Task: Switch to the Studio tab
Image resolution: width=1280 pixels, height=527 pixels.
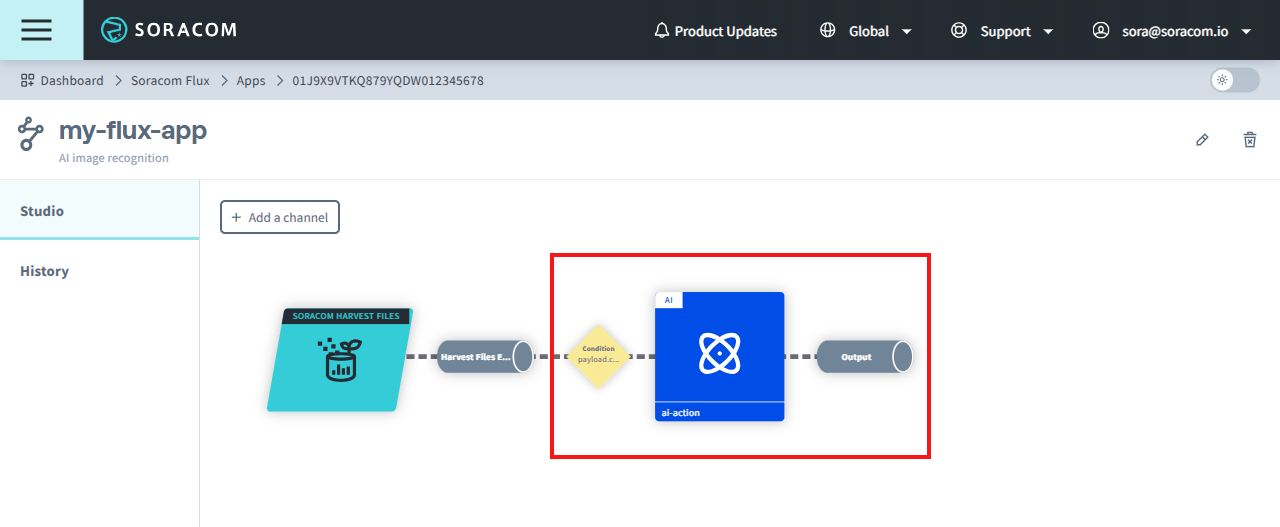Action: [100, 211]
